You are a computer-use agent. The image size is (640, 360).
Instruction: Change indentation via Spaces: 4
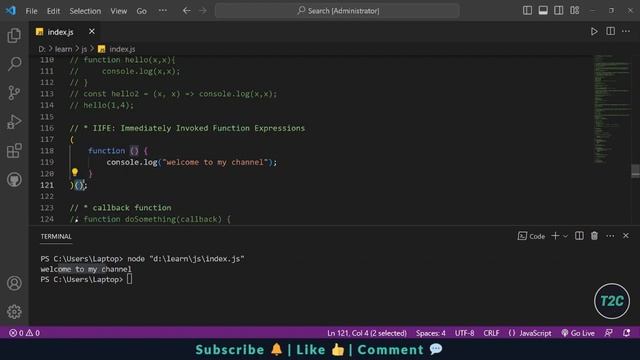point(431,333)
